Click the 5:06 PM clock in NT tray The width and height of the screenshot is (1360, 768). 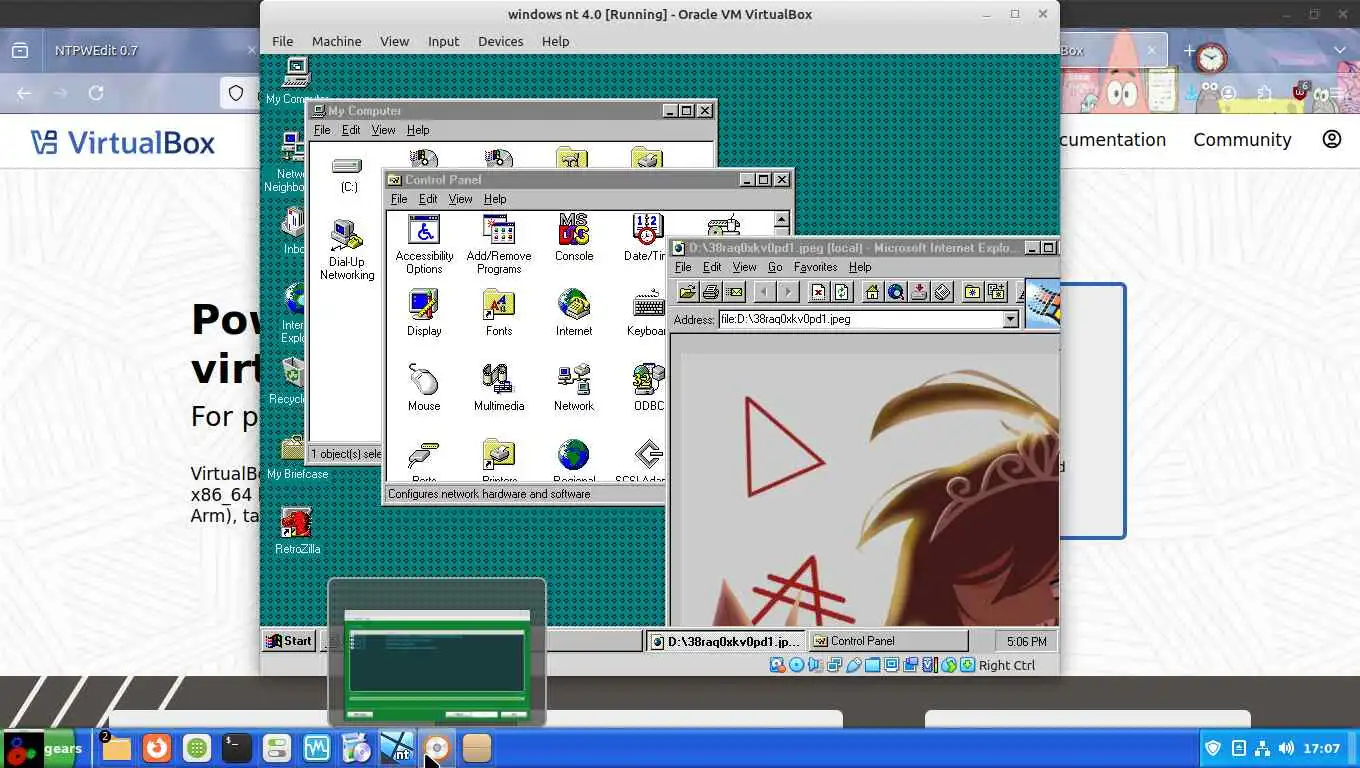point(1026,641)
